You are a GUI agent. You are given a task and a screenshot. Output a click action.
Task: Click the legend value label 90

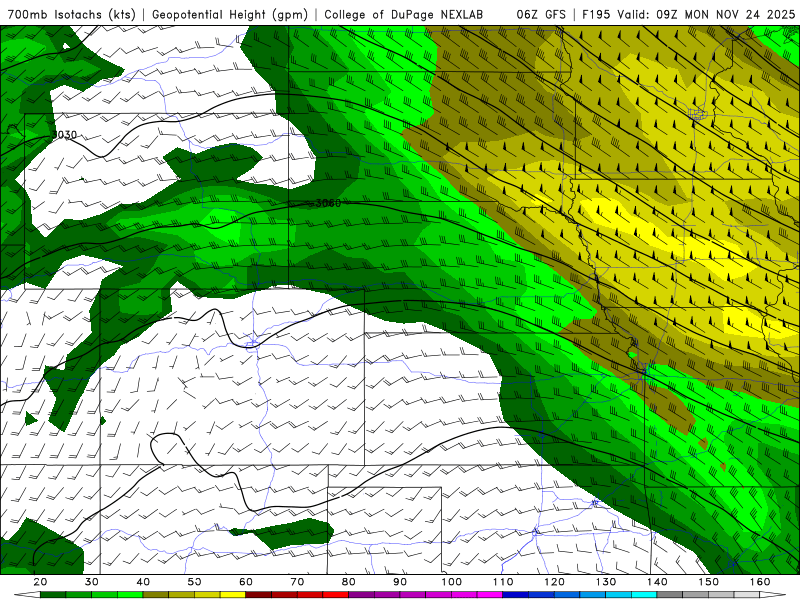400,582
